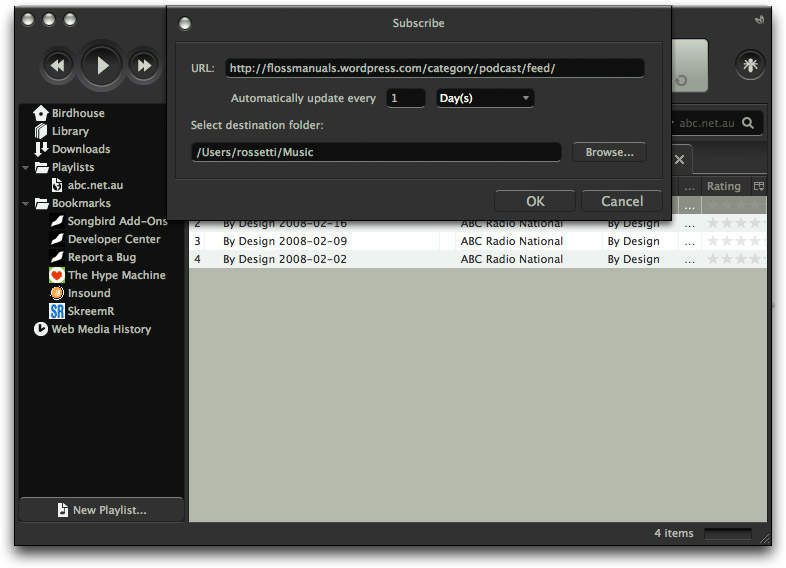The width and height of the screenshot is (786, 568).
Task: Click the bug report icon top right
Action: coord(750,64)
